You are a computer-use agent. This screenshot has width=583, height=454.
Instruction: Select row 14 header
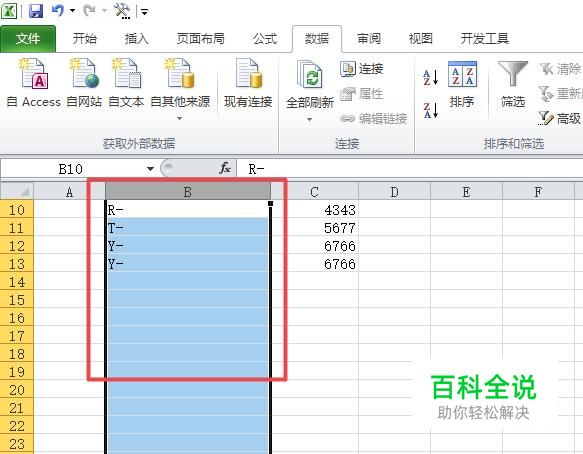[x=17, y=281]
